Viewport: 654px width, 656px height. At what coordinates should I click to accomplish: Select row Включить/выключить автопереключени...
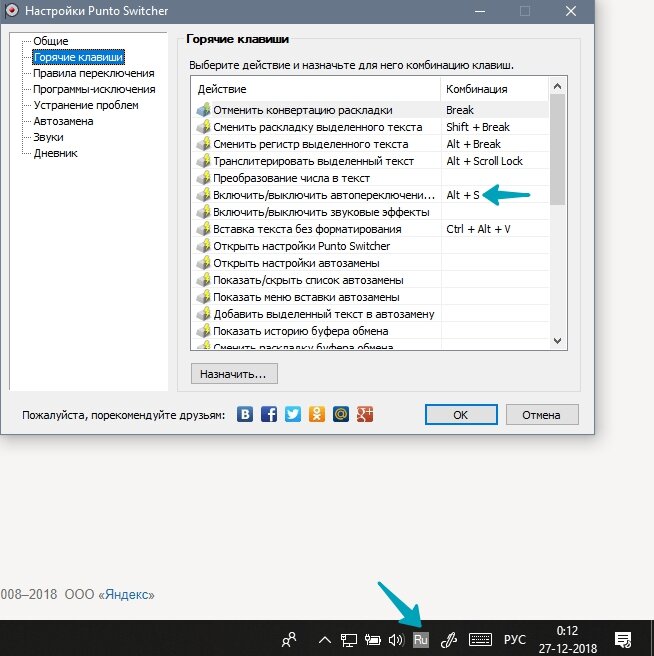tap(370, 195)
